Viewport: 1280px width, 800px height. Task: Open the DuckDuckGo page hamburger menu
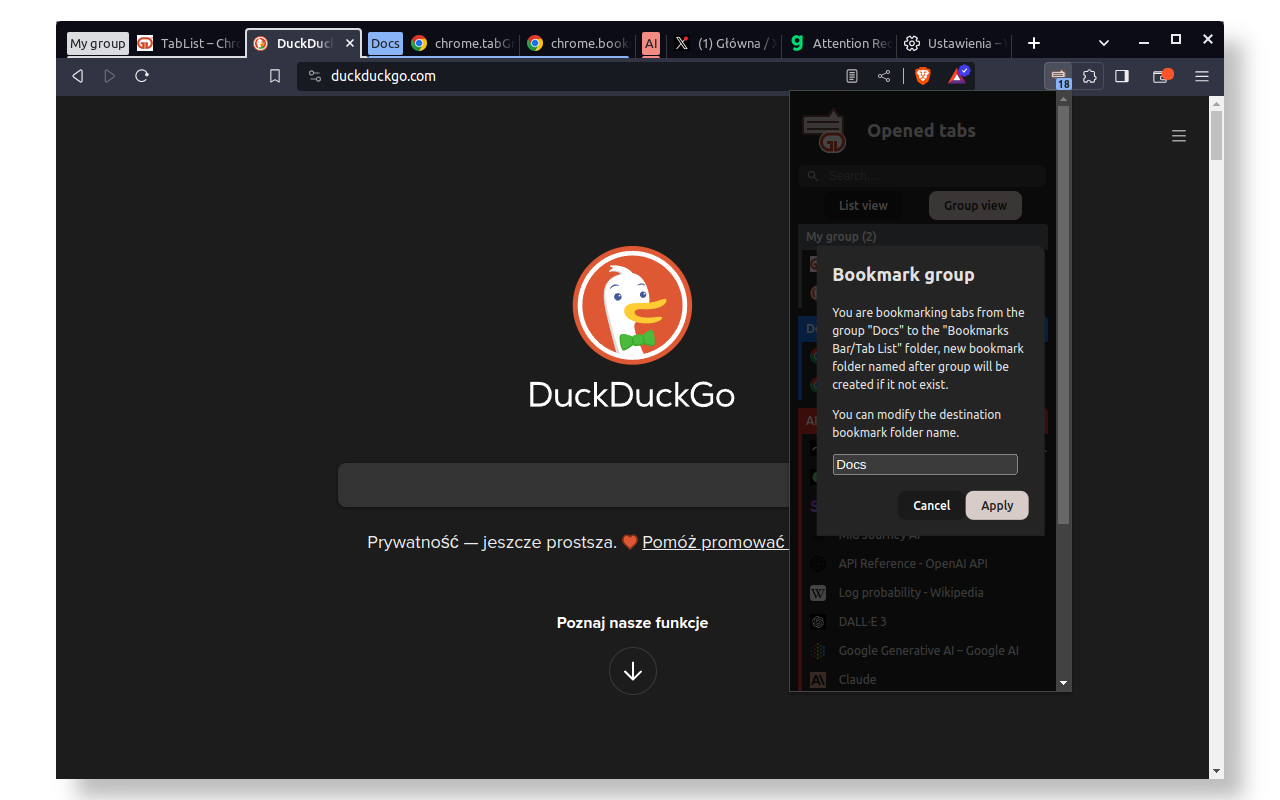click(1179, 136)
